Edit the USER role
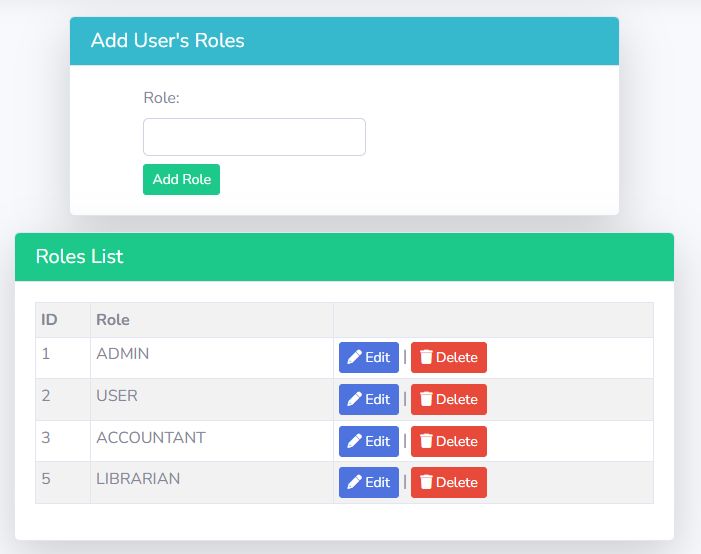 pos(369,400)
